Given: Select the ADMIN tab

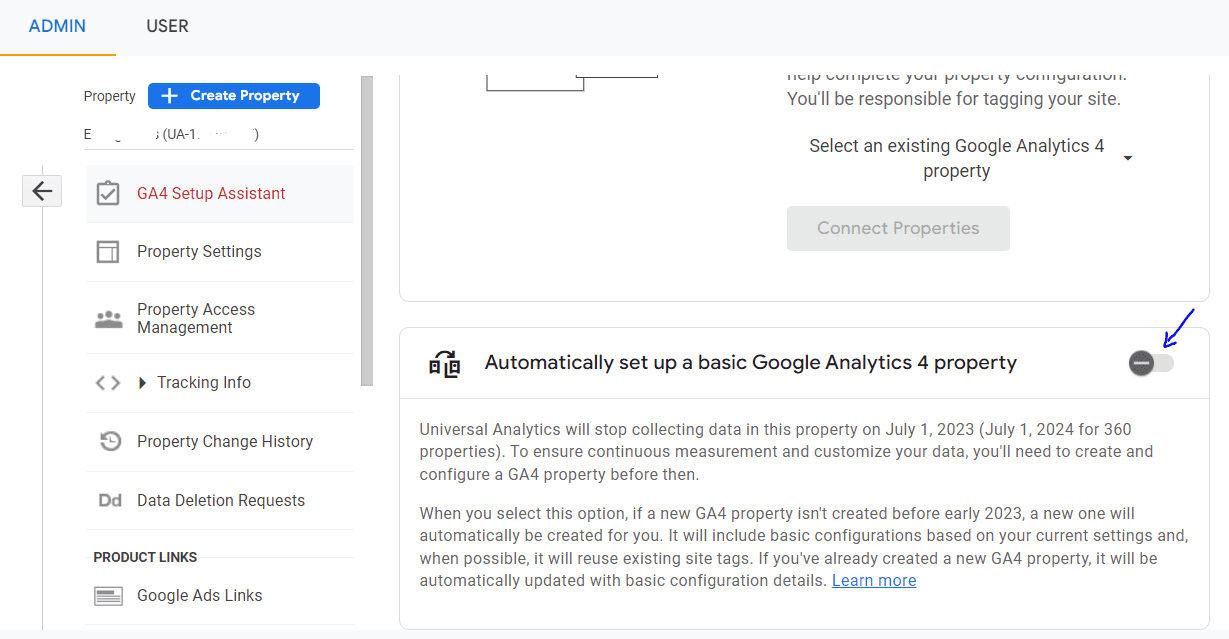Looking at the screenshot, I should [x=58, y=26].
